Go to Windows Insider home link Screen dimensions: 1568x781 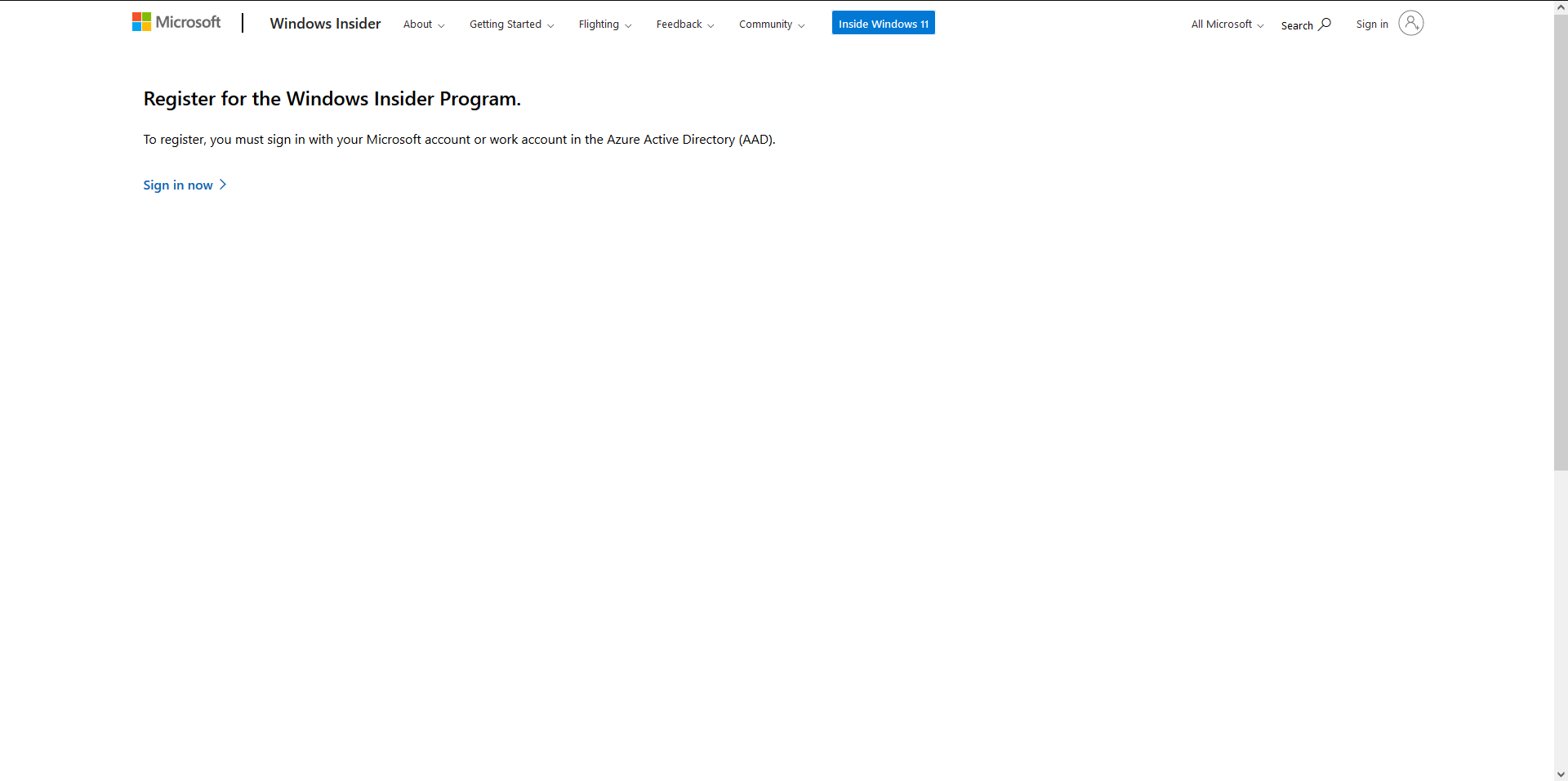[x=325, y=24]
